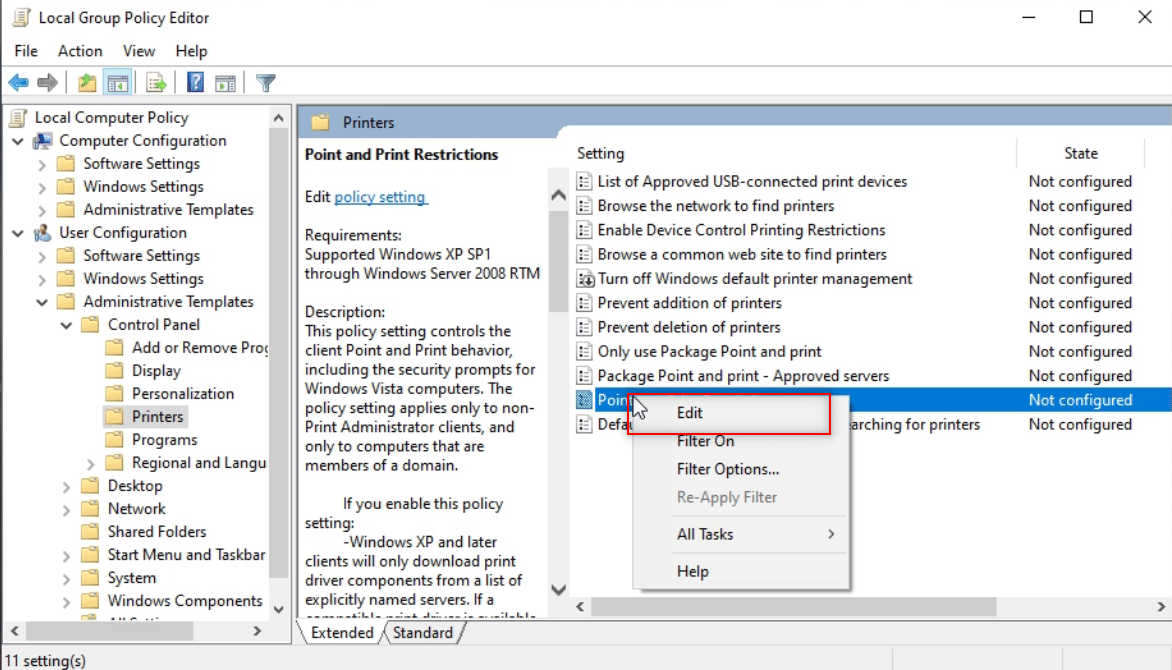Expand the Windows Components node
The image size is (1172, 670).
66,602
